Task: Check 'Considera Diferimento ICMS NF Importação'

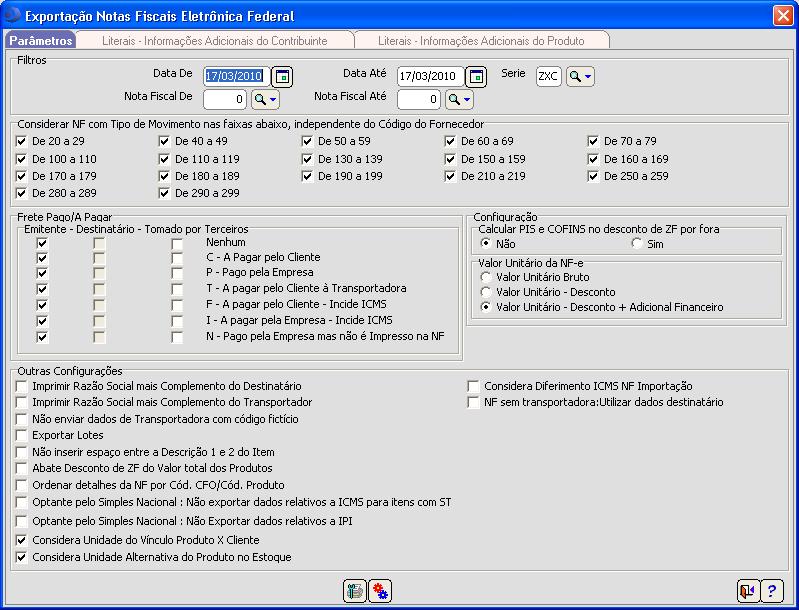Action: (474, 385)
